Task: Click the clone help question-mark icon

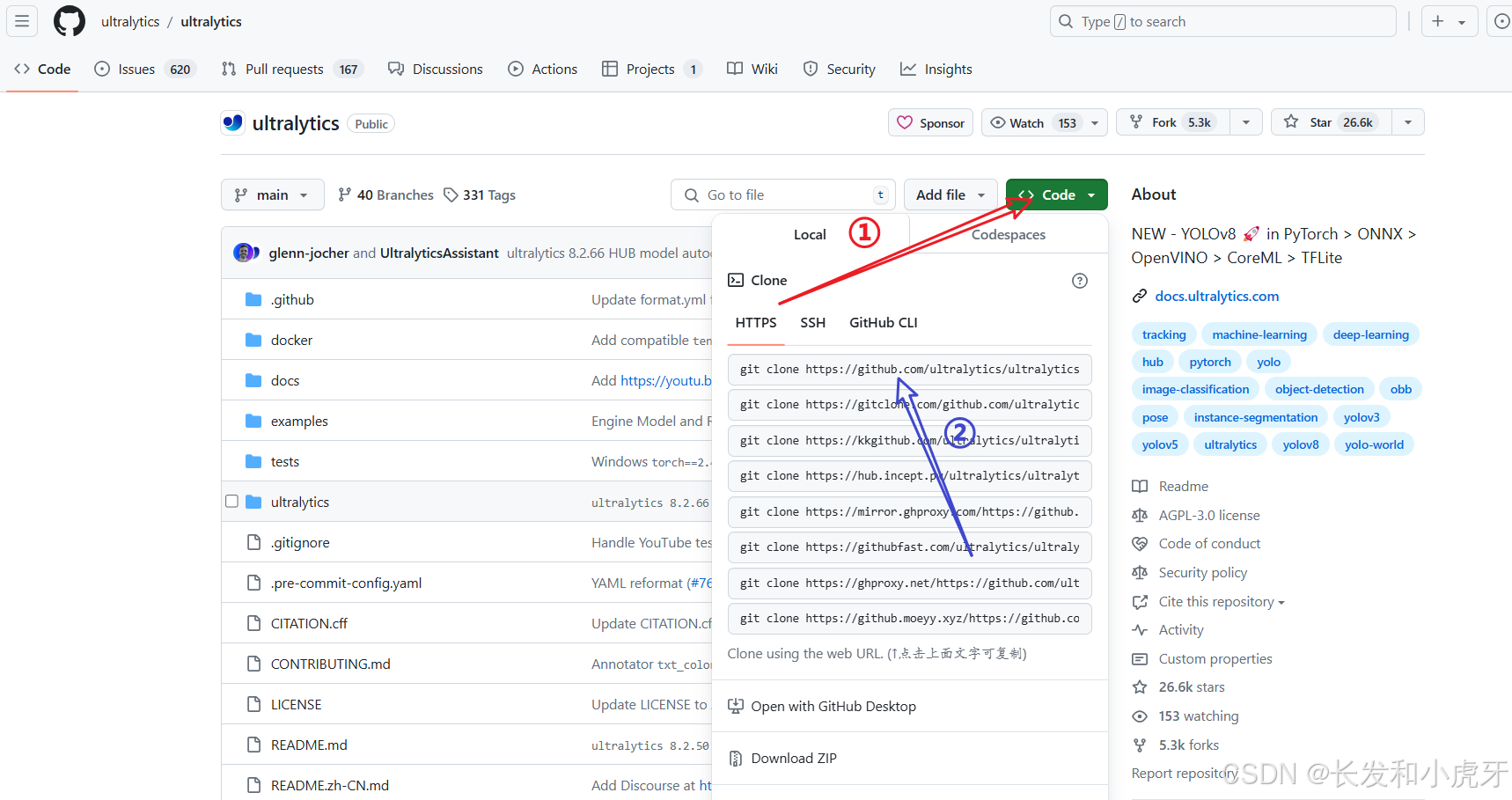Action: pyautogui.click(x=1080, y=281)
